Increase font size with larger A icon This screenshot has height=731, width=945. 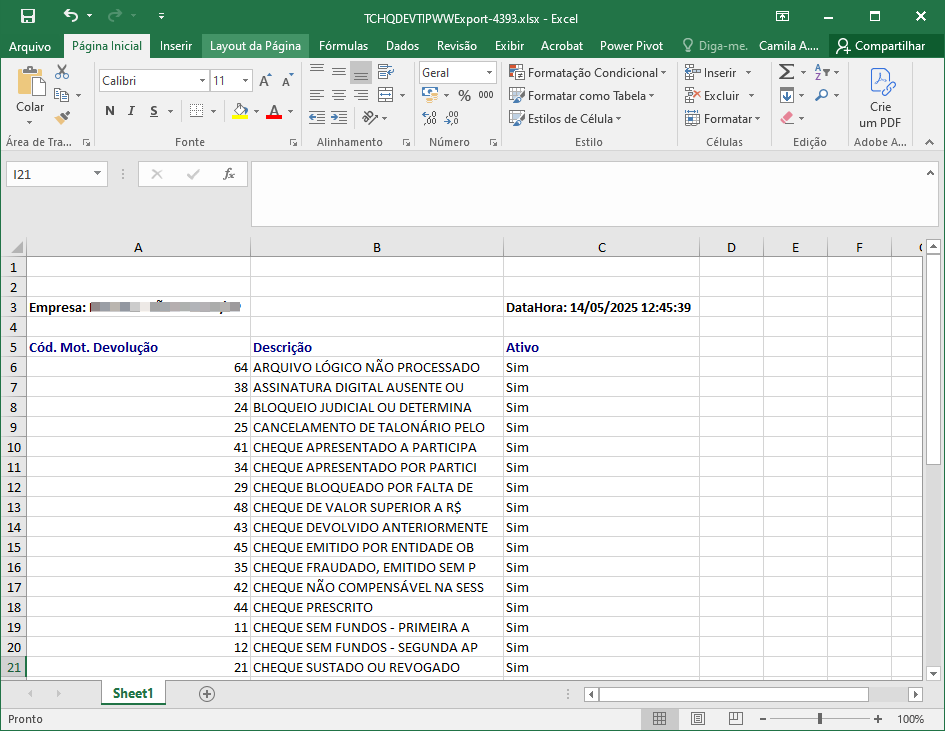(265, 81)
